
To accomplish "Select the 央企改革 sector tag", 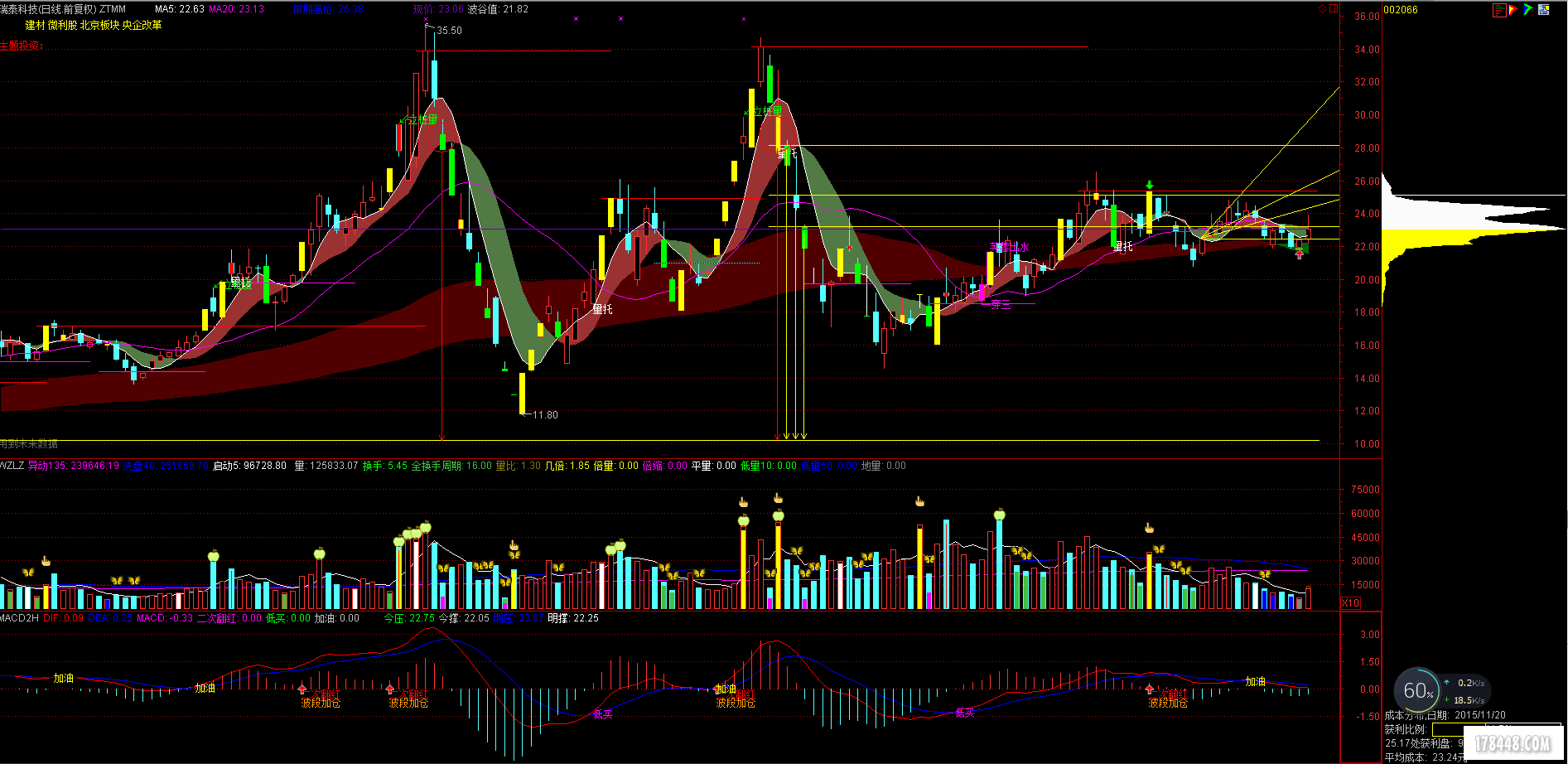I will pos(142,26).
